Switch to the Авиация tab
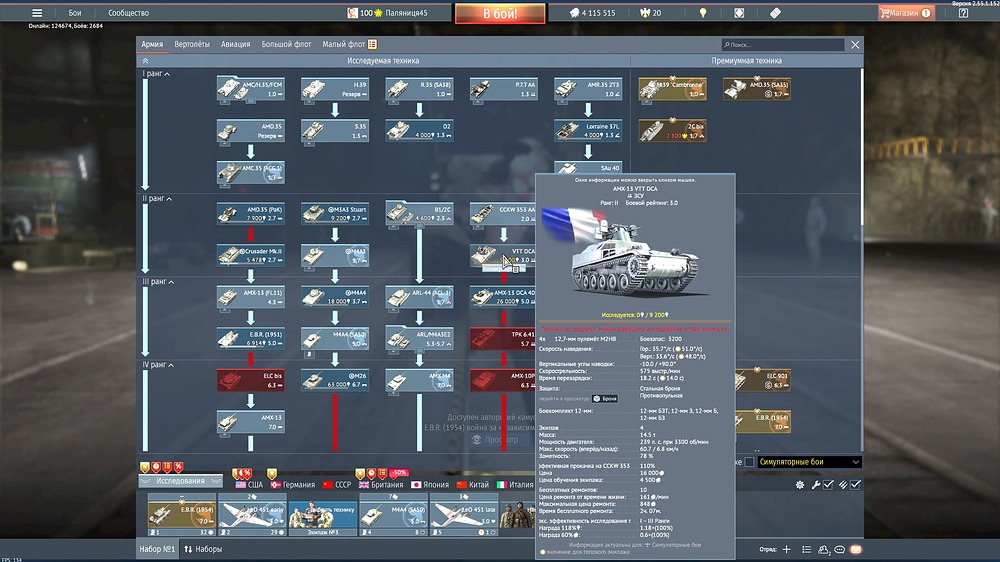Viewport: 1000px width, 562px height. tap(235, 44)
